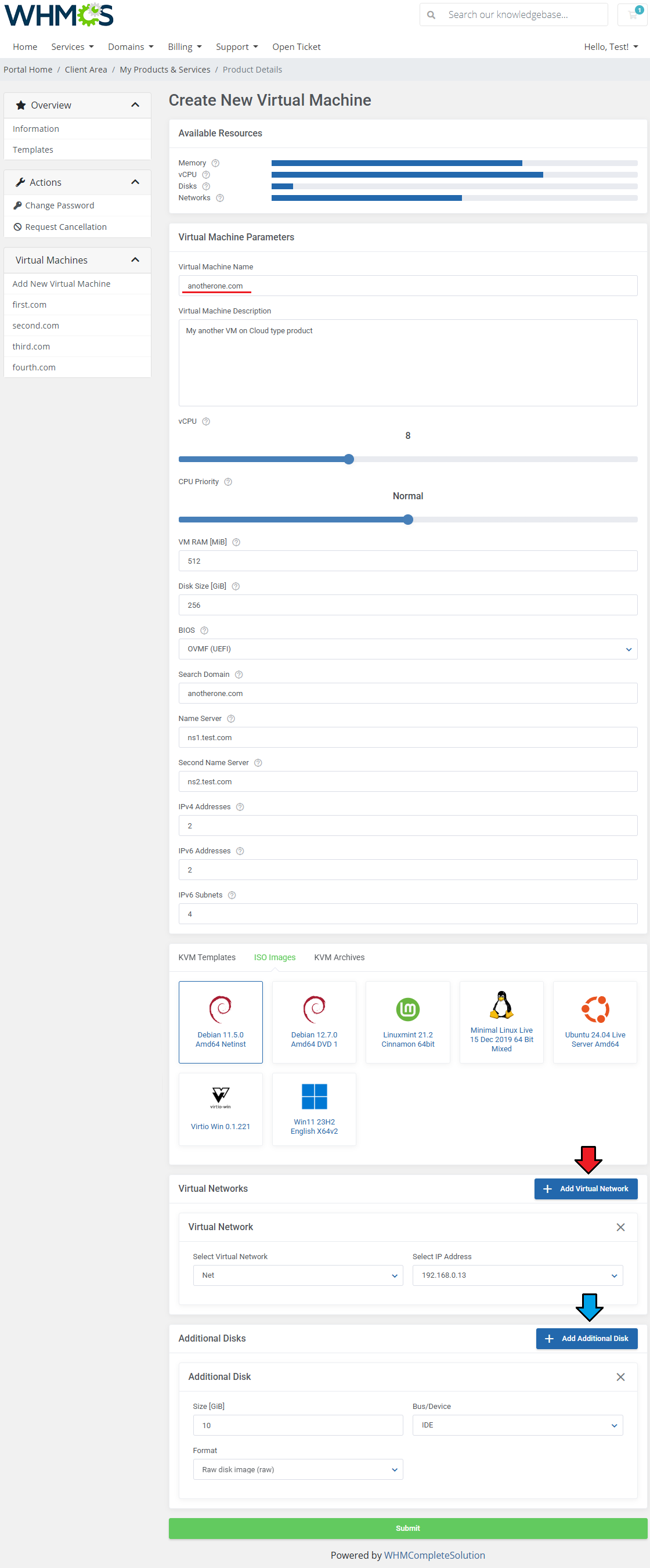Select the Virtio Win 0.1.221 image

pyautogui.click(x=221, y=1109)
